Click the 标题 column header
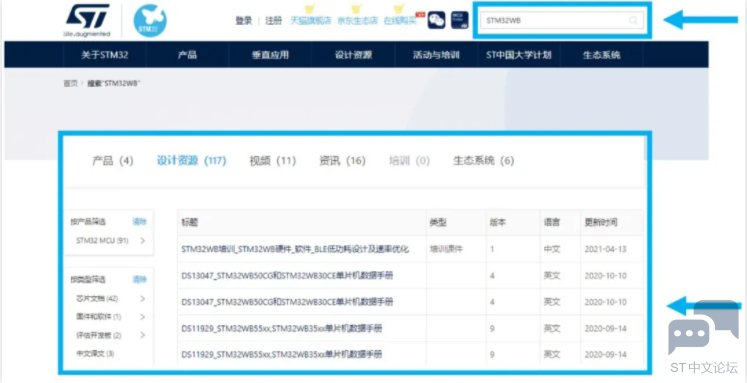The width and height of the screenshot is (747, 383). 190,222
